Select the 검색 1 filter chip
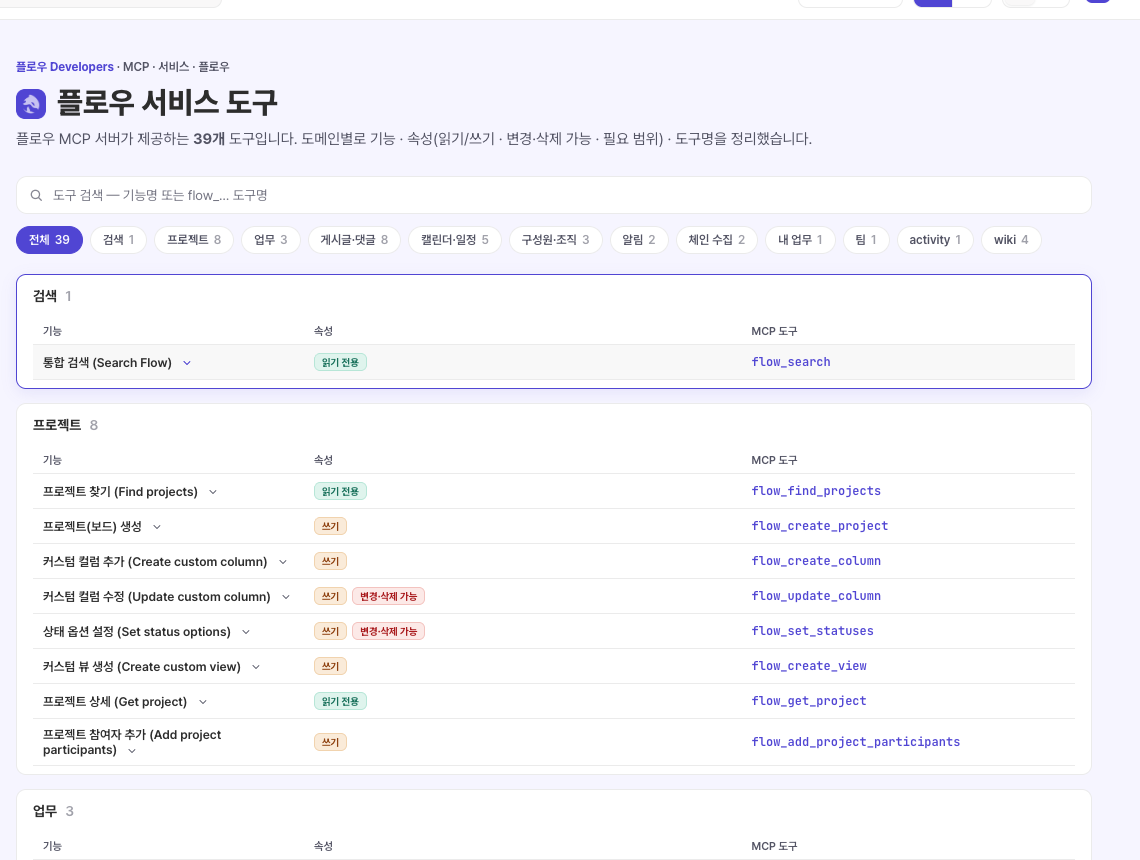The height and width of the screenshot is (860, 1140). 119,240
